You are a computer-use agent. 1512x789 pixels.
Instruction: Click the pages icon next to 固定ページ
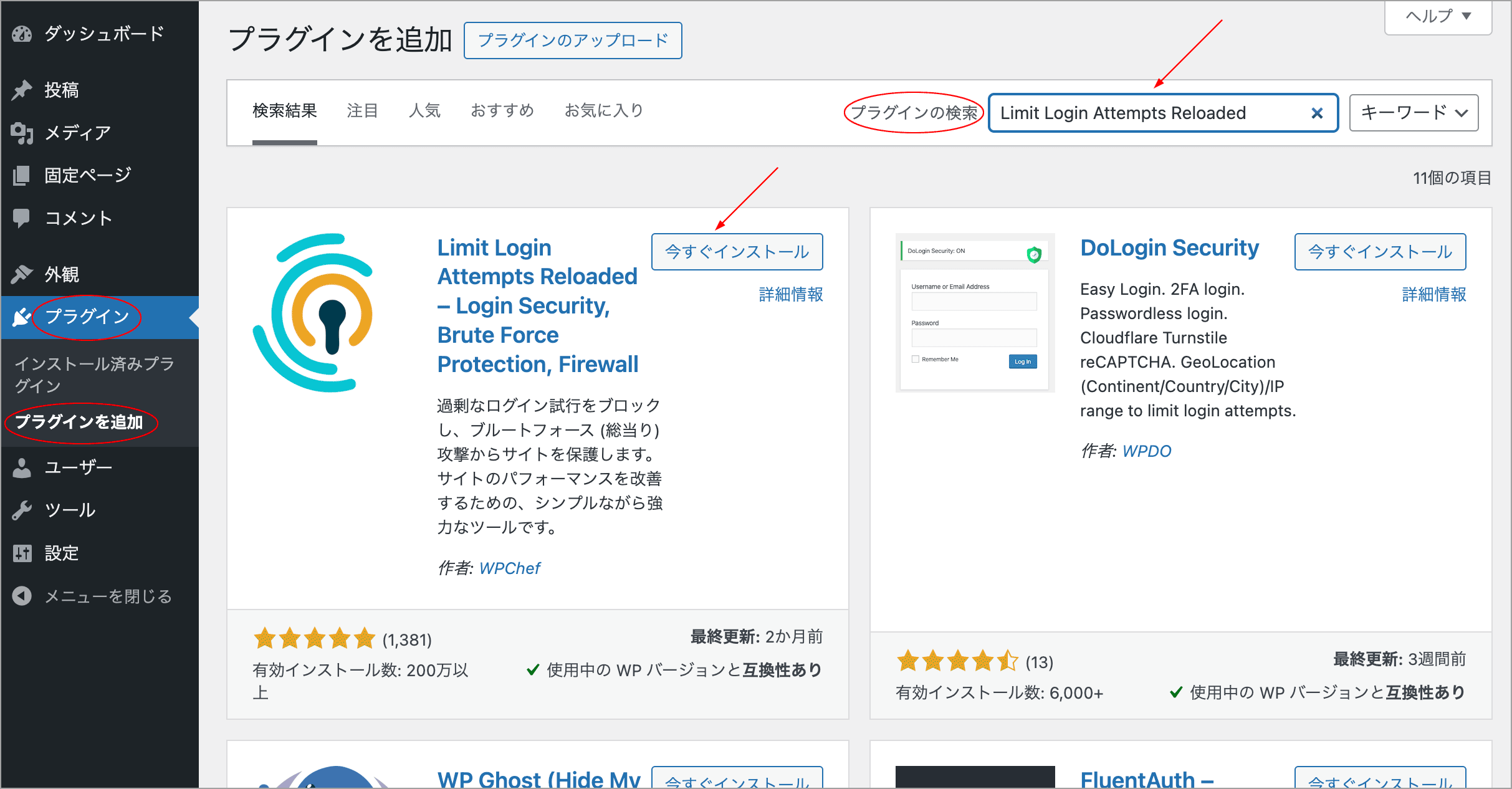pos(22,176)
